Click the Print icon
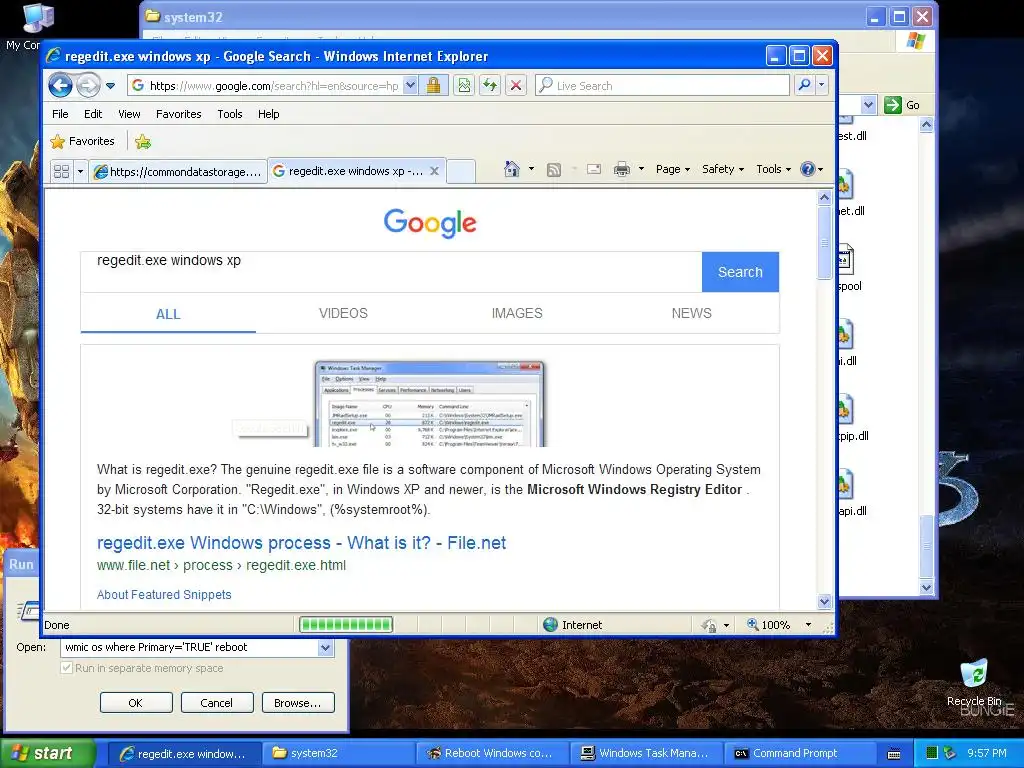1024x768 pixels. coord(622,170)
